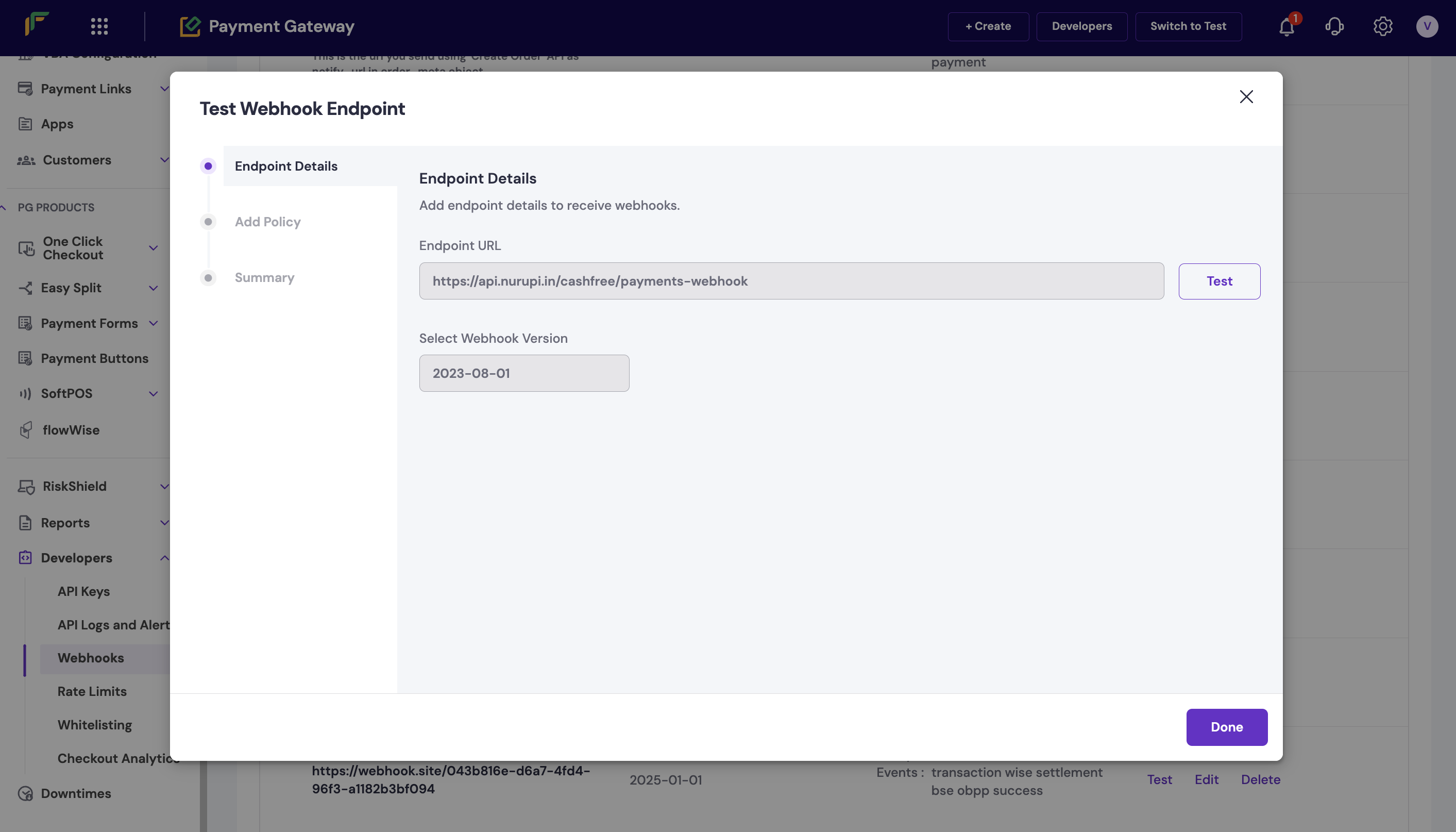The height and width of the screenshot is (832, 1456).
Task: Open the settings gear icon
Action: [x=1382, y=26]
